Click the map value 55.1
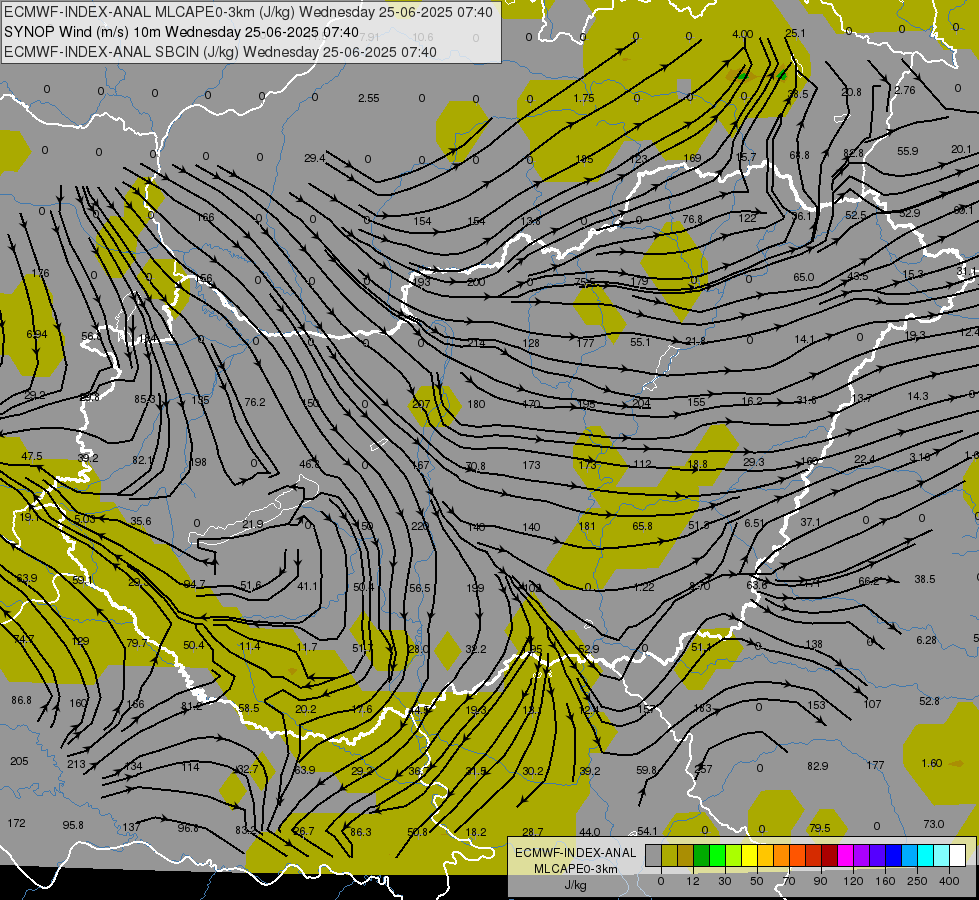 click(x=640, y=342)
